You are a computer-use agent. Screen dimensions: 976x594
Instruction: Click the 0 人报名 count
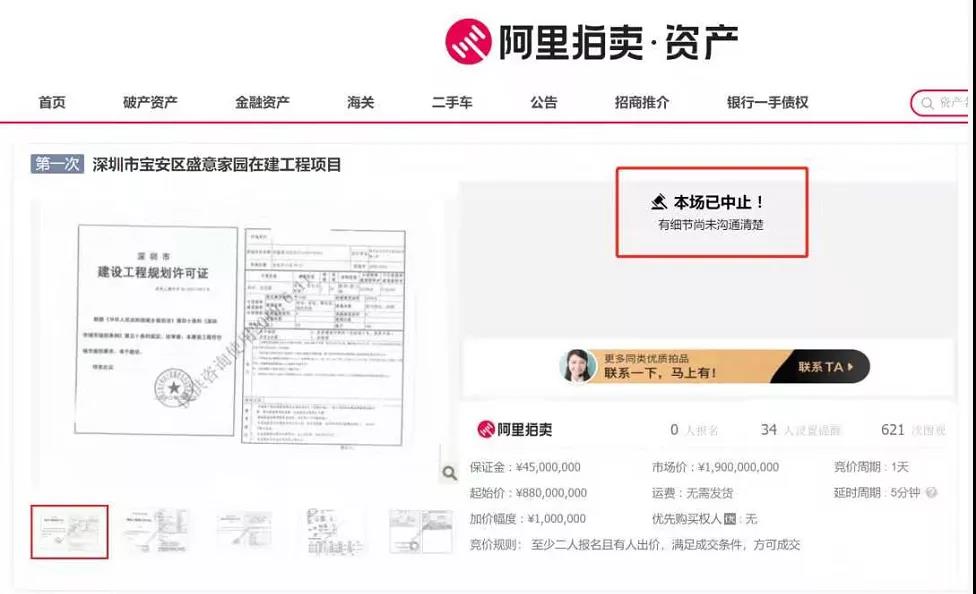click(x=694, y=430)
